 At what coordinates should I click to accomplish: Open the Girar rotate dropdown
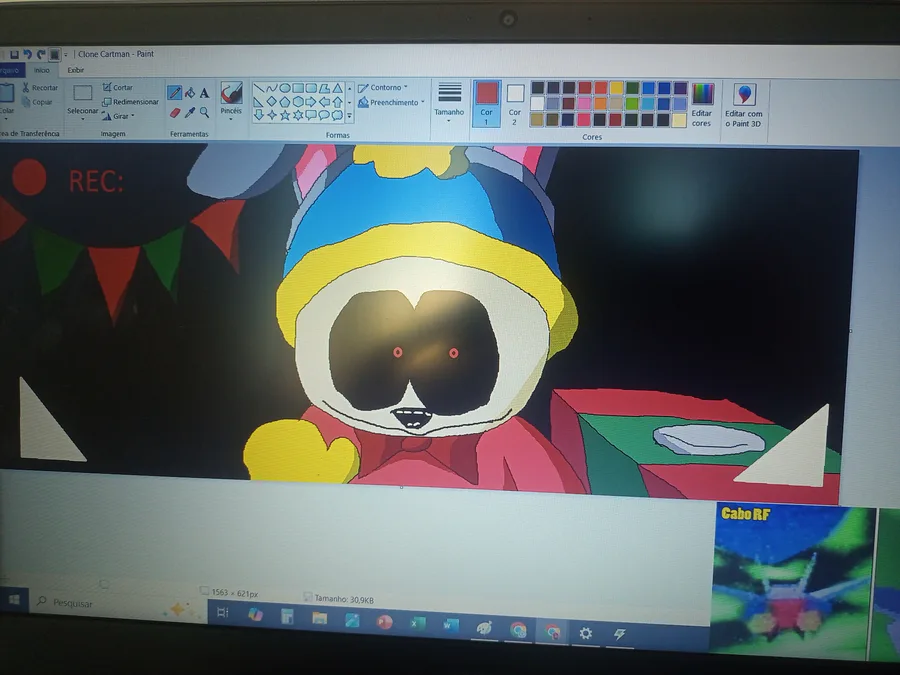point(118,116)
